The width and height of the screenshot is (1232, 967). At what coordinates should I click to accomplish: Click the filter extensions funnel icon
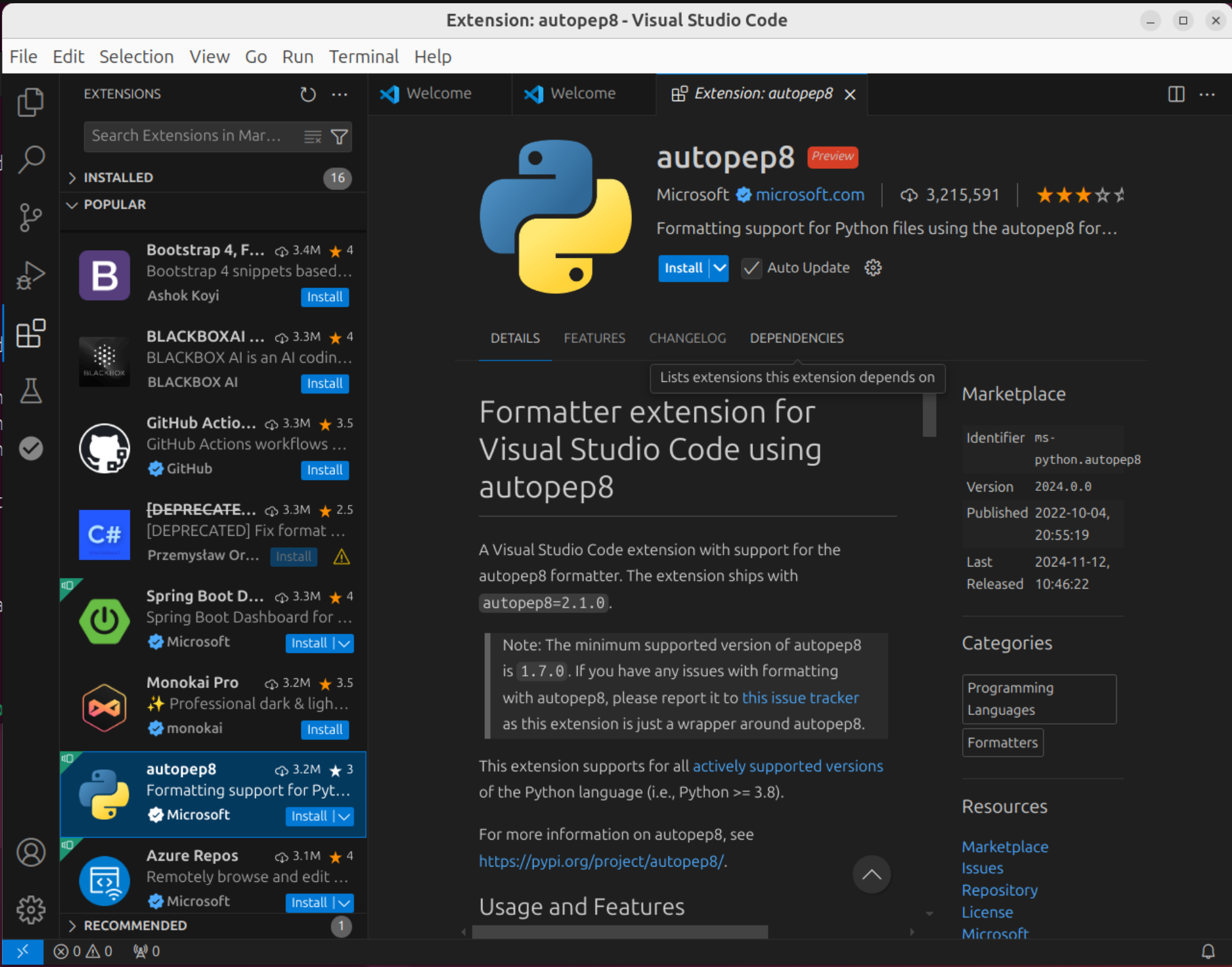pos(340,136)
